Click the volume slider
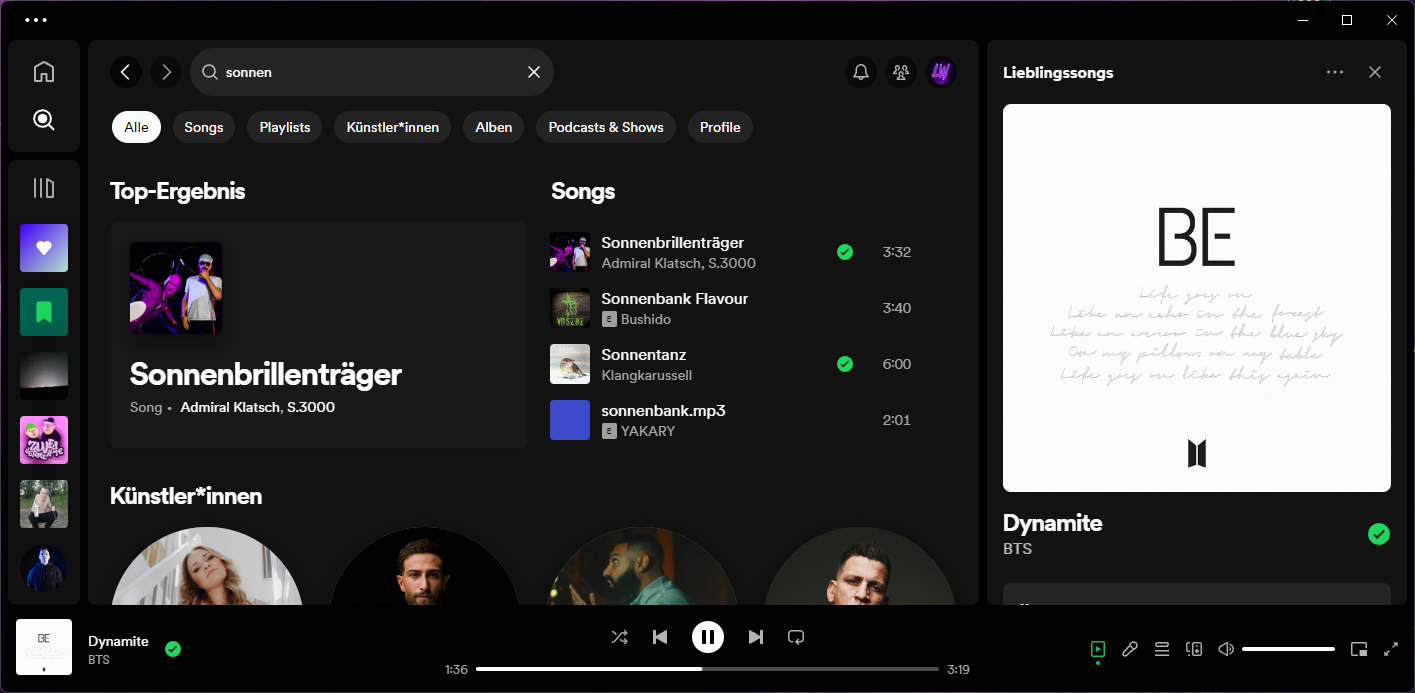 click(1288, 649)
